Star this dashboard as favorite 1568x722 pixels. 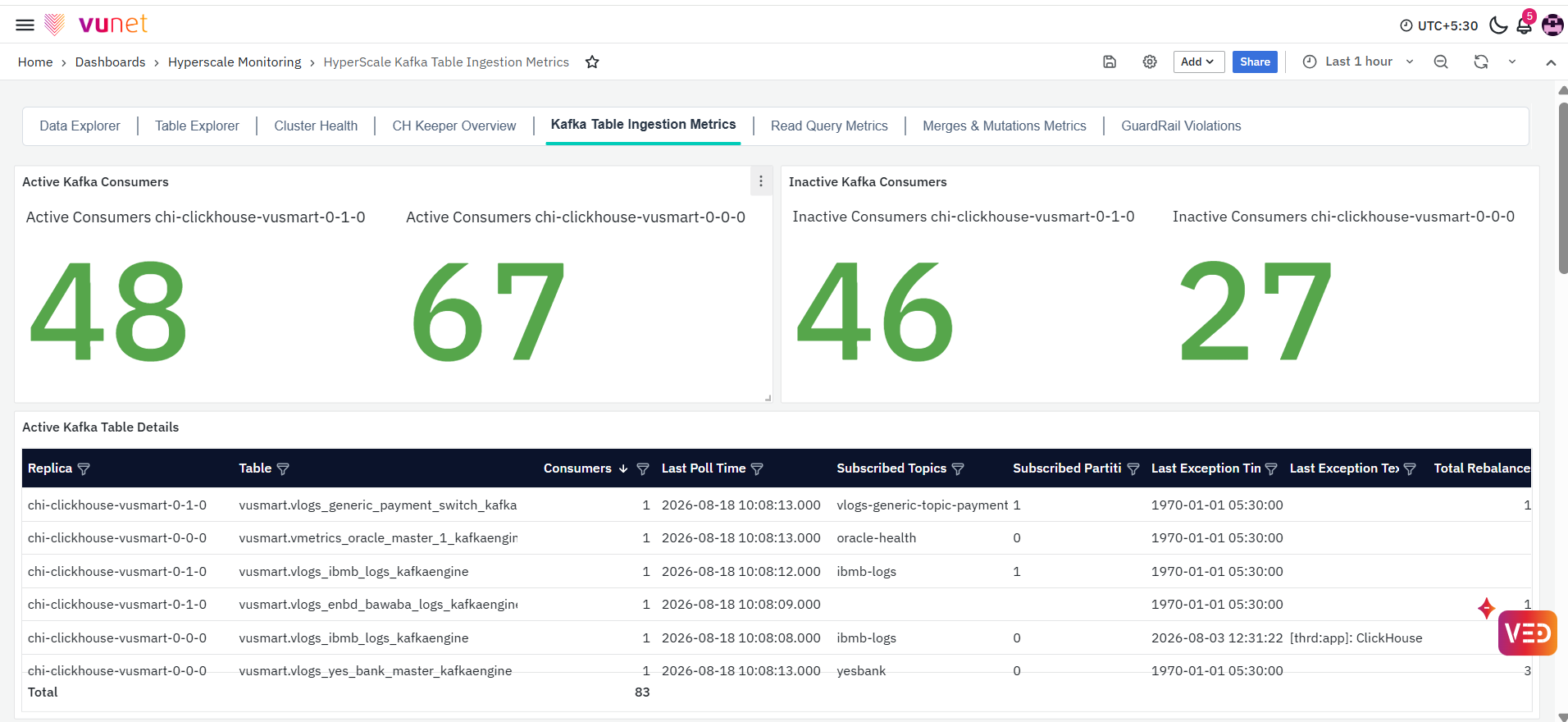[x=592, y=62]
